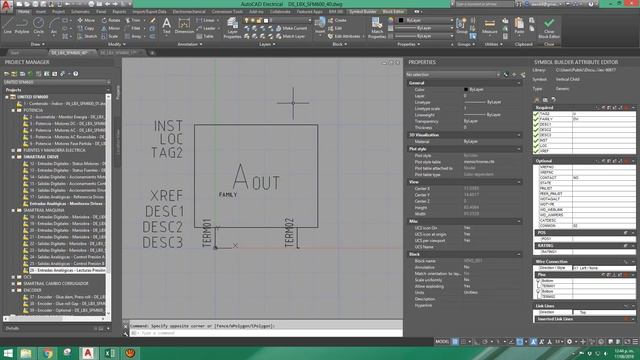Toggle the DESC2 required attribute check
The height and width of the screenshot is (360, 640).
pyautogui.click(x=536, y=129)
